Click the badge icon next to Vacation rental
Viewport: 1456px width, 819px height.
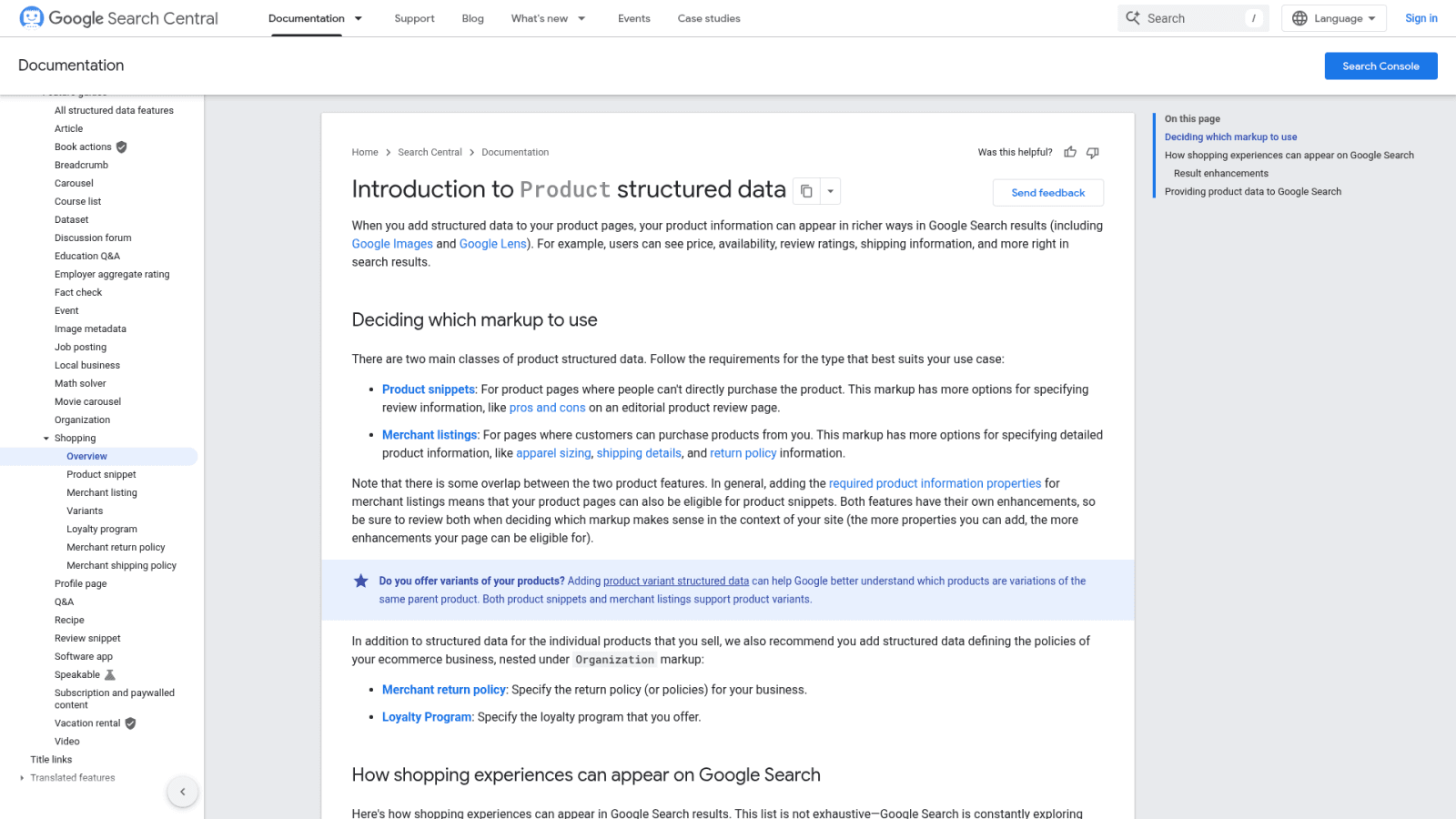coord(130,723)
